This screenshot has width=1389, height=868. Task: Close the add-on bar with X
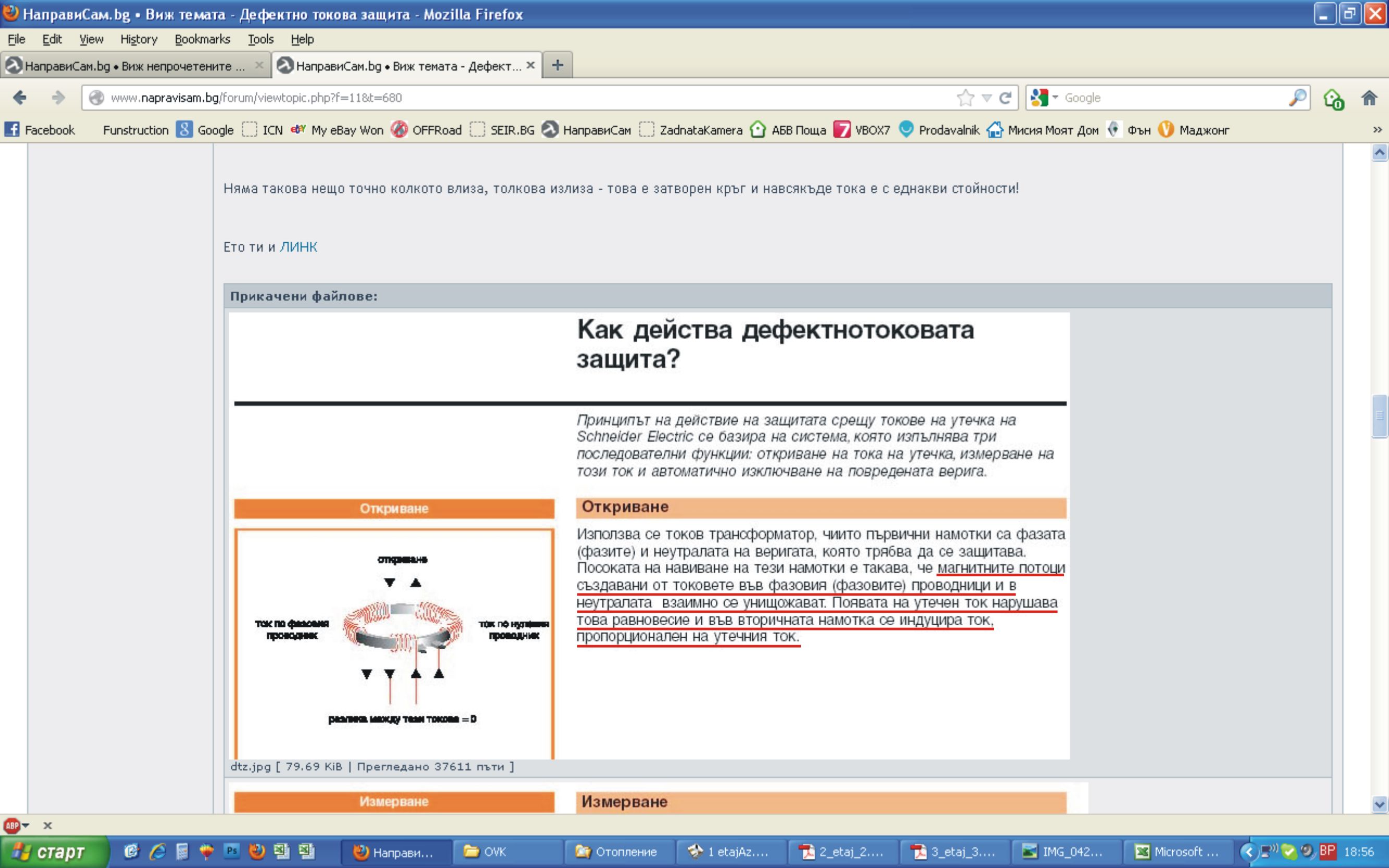pos(47,825)
